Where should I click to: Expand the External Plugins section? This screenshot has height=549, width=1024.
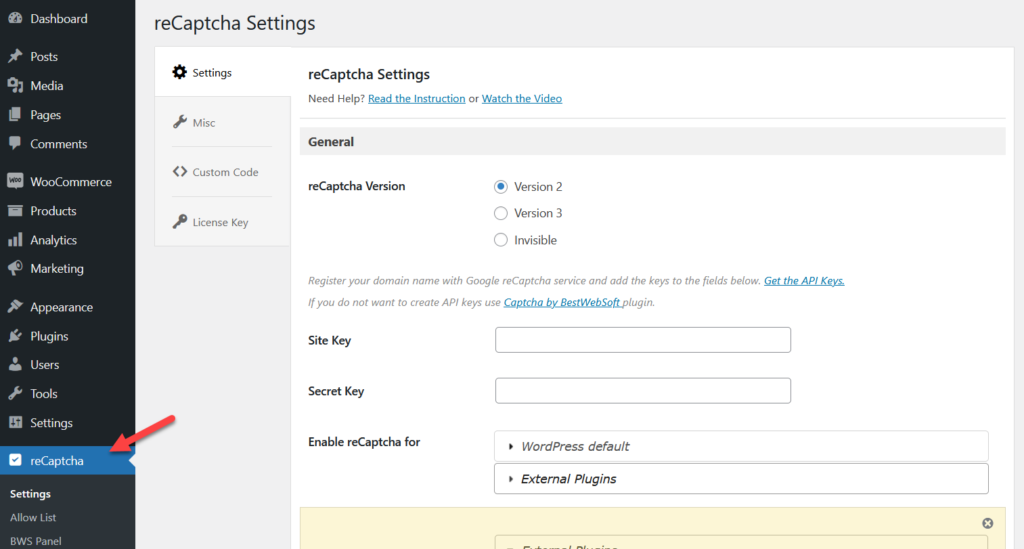741,479
